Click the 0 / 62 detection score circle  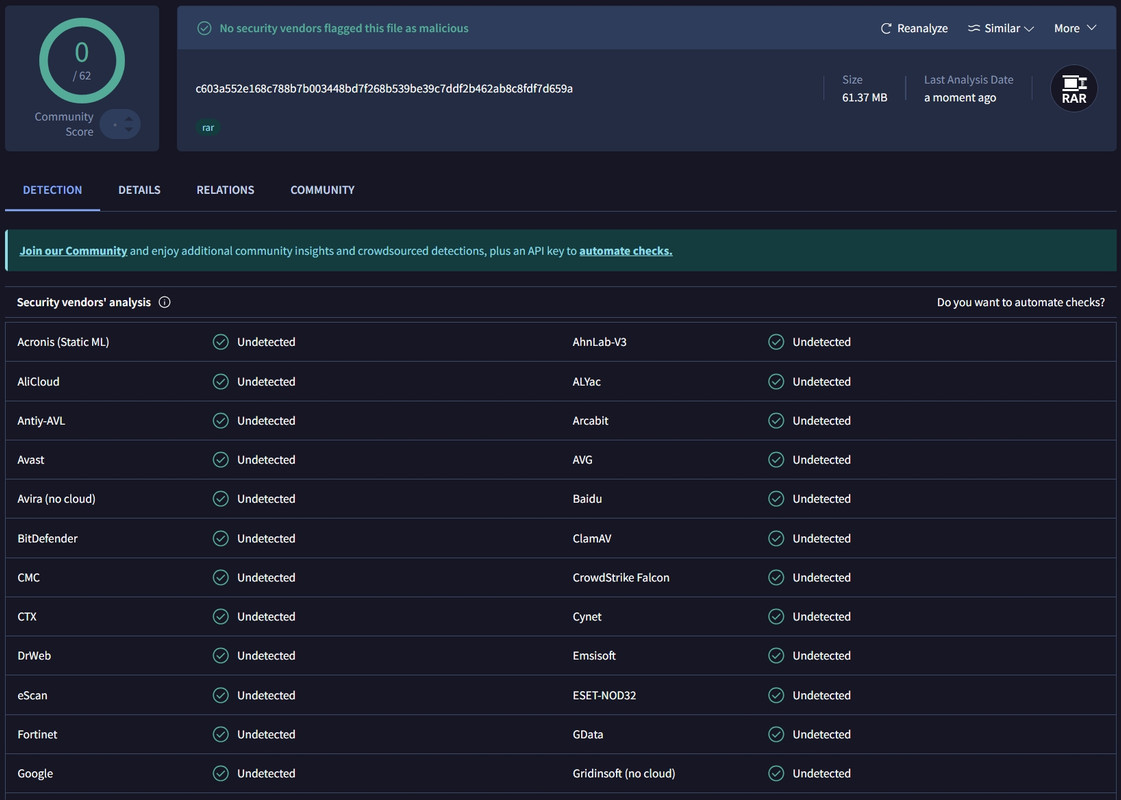(82, 61)
